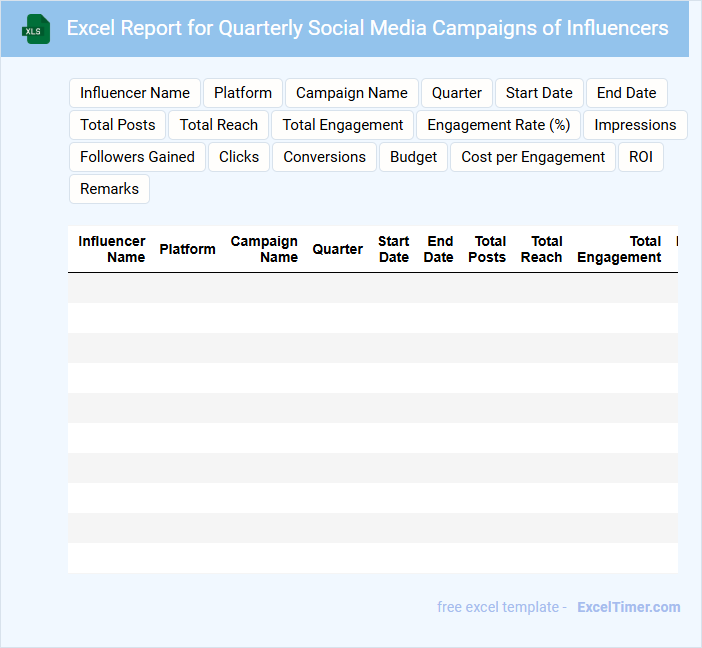The width and height of the screenshot is (702, 648).
Task: Open the ExcelTimer.com link
Action: tap(629, 607)
